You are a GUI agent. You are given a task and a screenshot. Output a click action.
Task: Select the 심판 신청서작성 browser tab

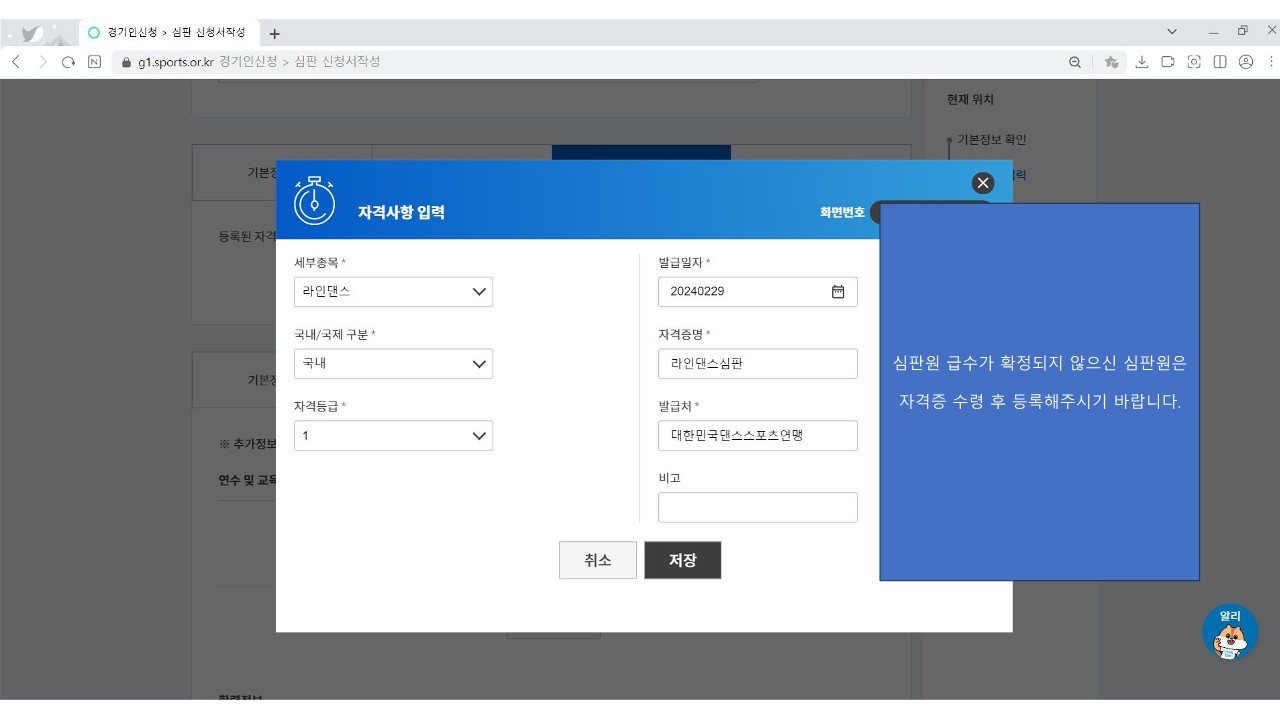(x=170, y=33)
